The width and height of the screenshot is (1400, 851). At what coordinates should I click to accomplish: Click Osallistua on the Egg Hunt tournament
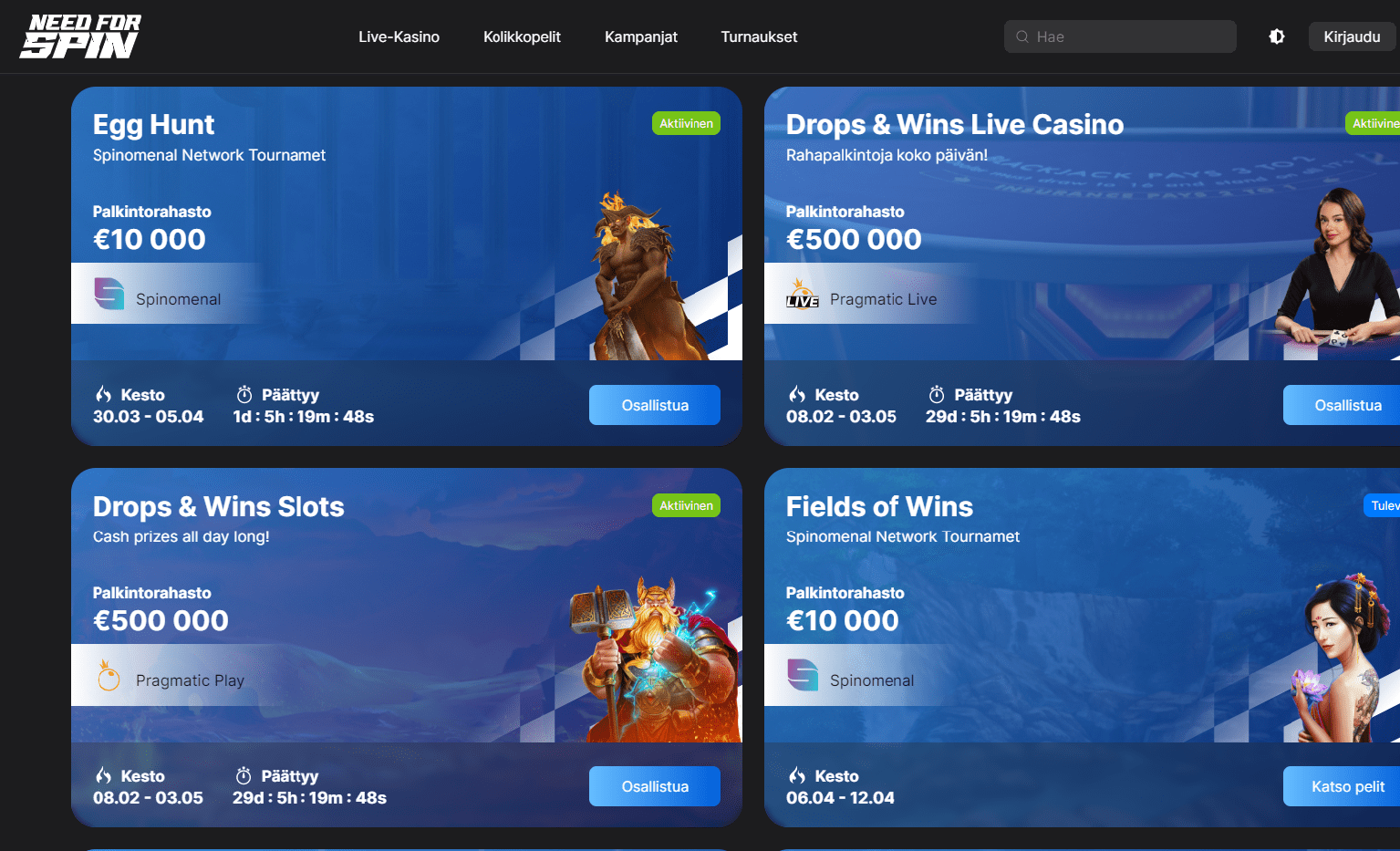(655, 405)
